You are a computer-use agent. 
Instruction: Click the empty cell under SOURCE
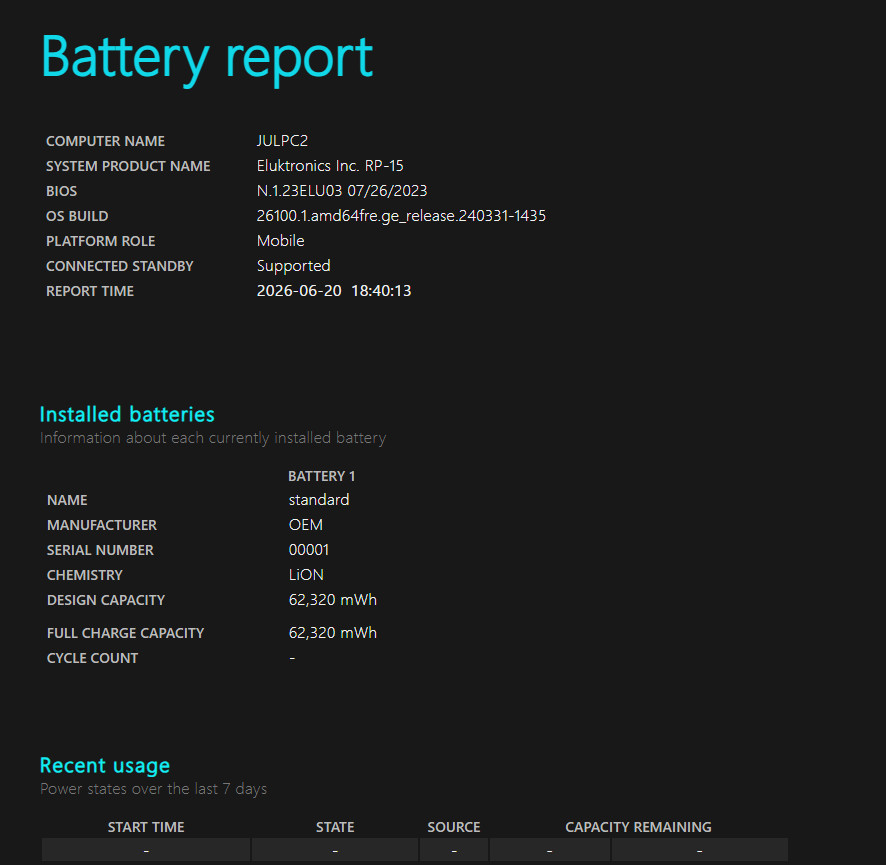point(454,850)
